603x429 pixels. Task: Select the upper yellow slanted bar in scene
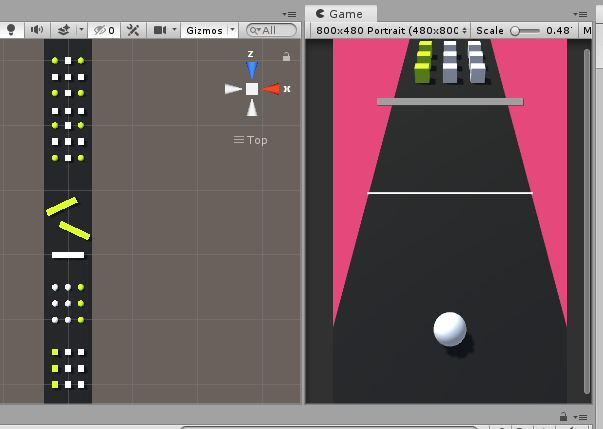[x=62, y=206]
